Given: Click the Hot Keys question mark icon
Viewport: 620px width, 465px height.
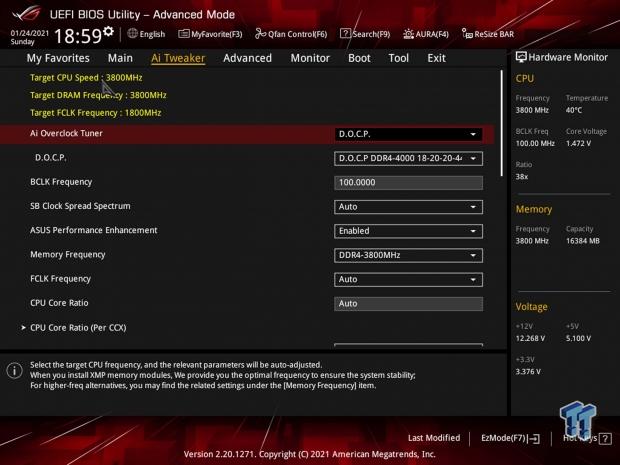Looking at the screenshot, I should click(x=605, y=438).
